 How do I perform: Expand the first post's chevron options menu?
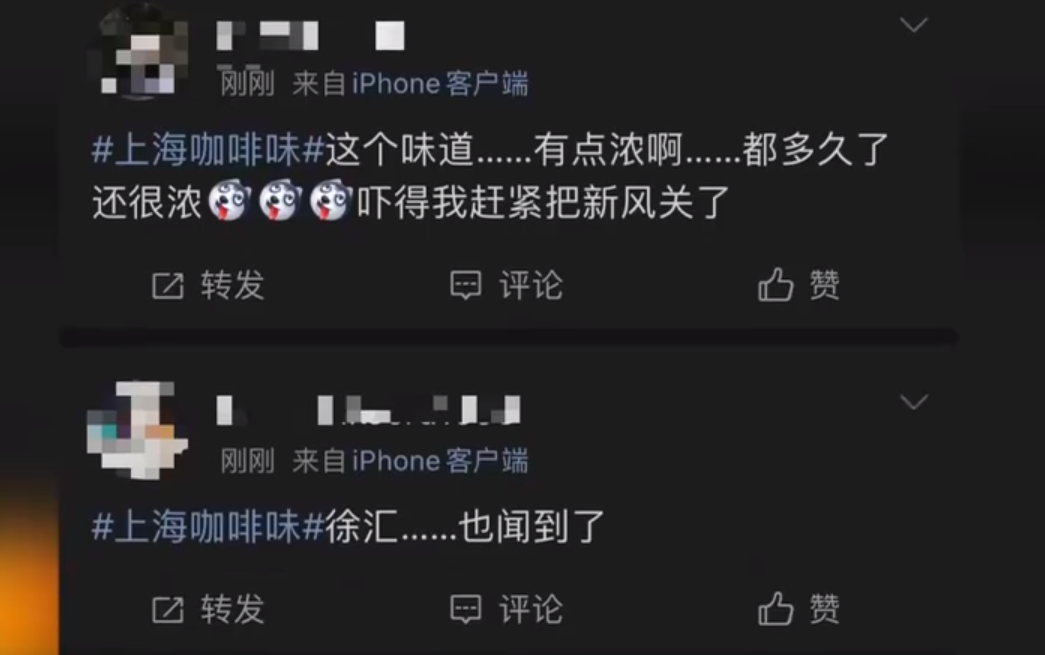coord(914,25)
